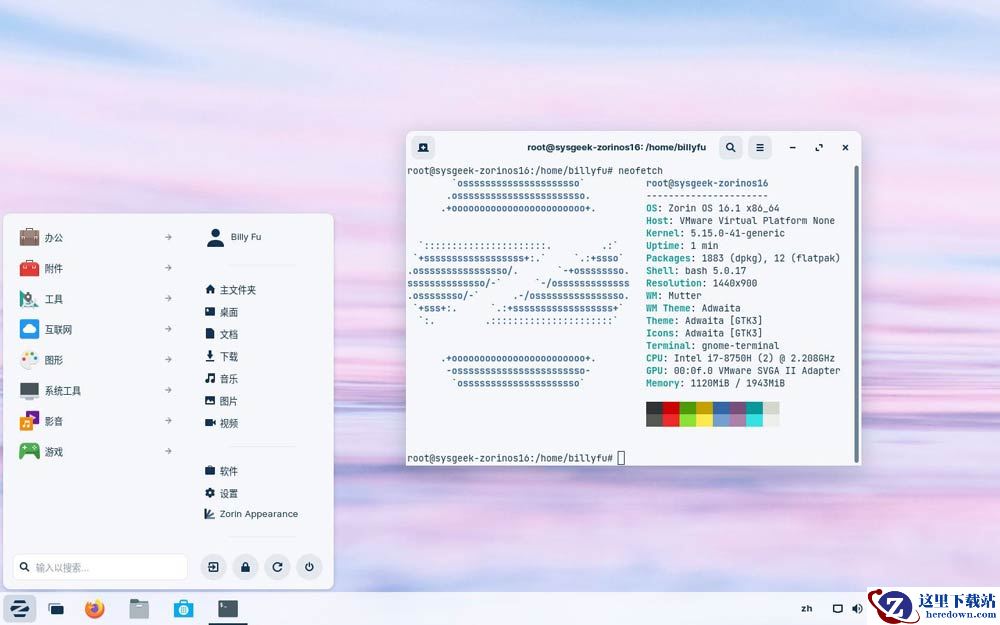Select the 工具 utilities category

(x=96, y=298)
